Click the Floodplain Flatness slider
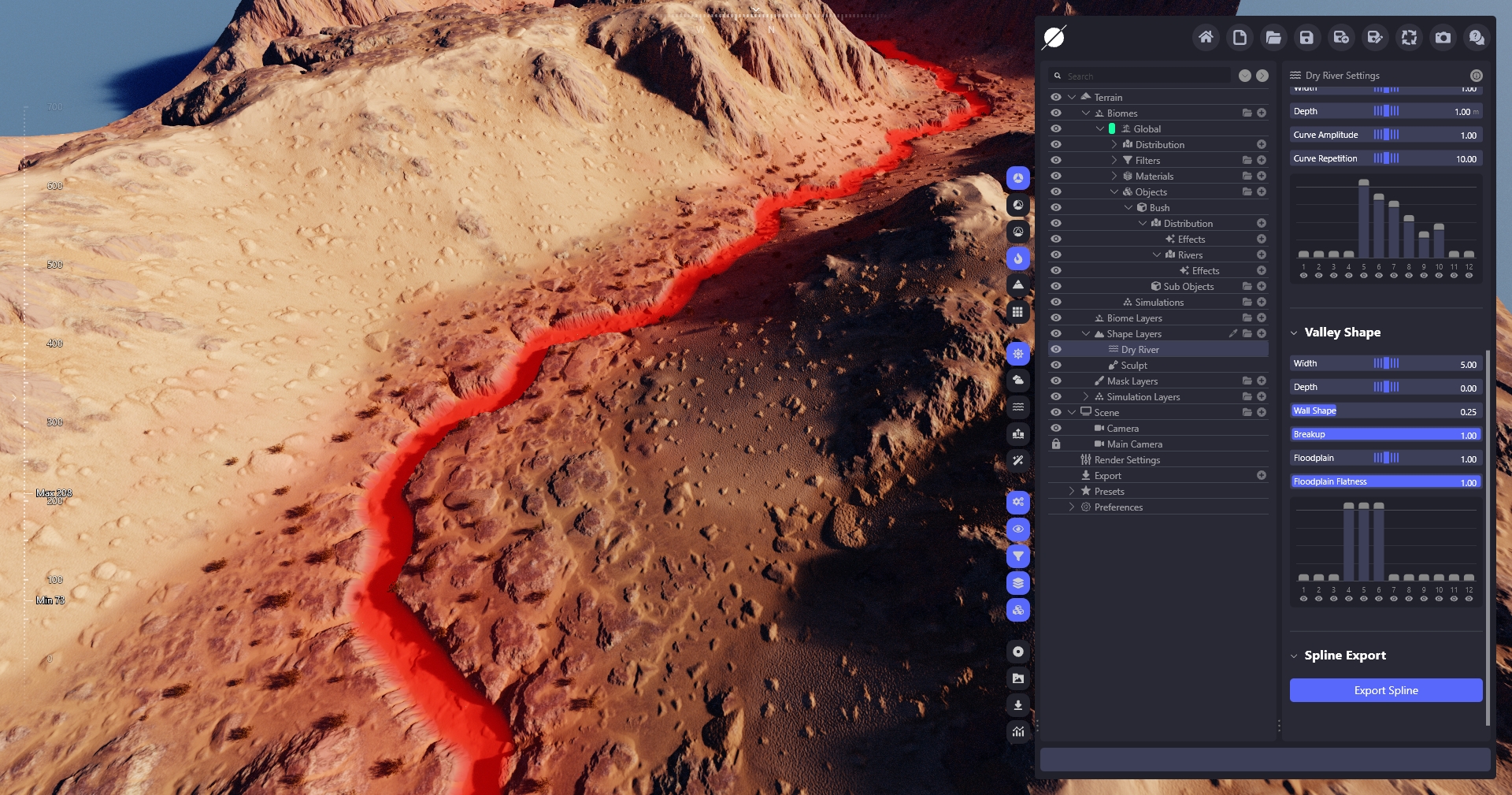The image size is (1512, 795). pyautogui.click(x=1385, y=481)
